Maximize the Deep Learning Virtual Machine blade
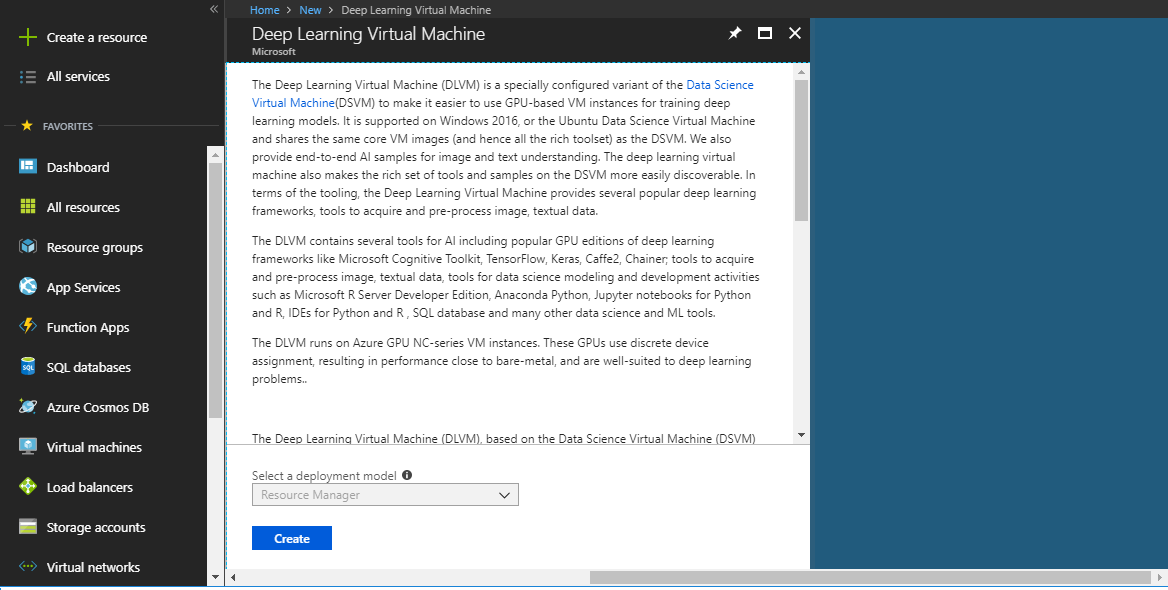 [764, 33]
